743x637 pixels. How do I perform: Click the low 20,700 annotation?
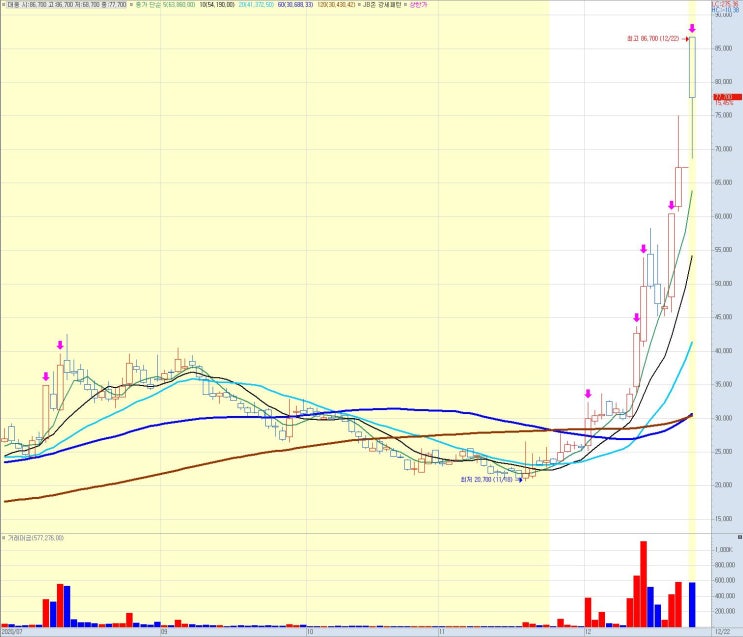(x=487, y=480)
